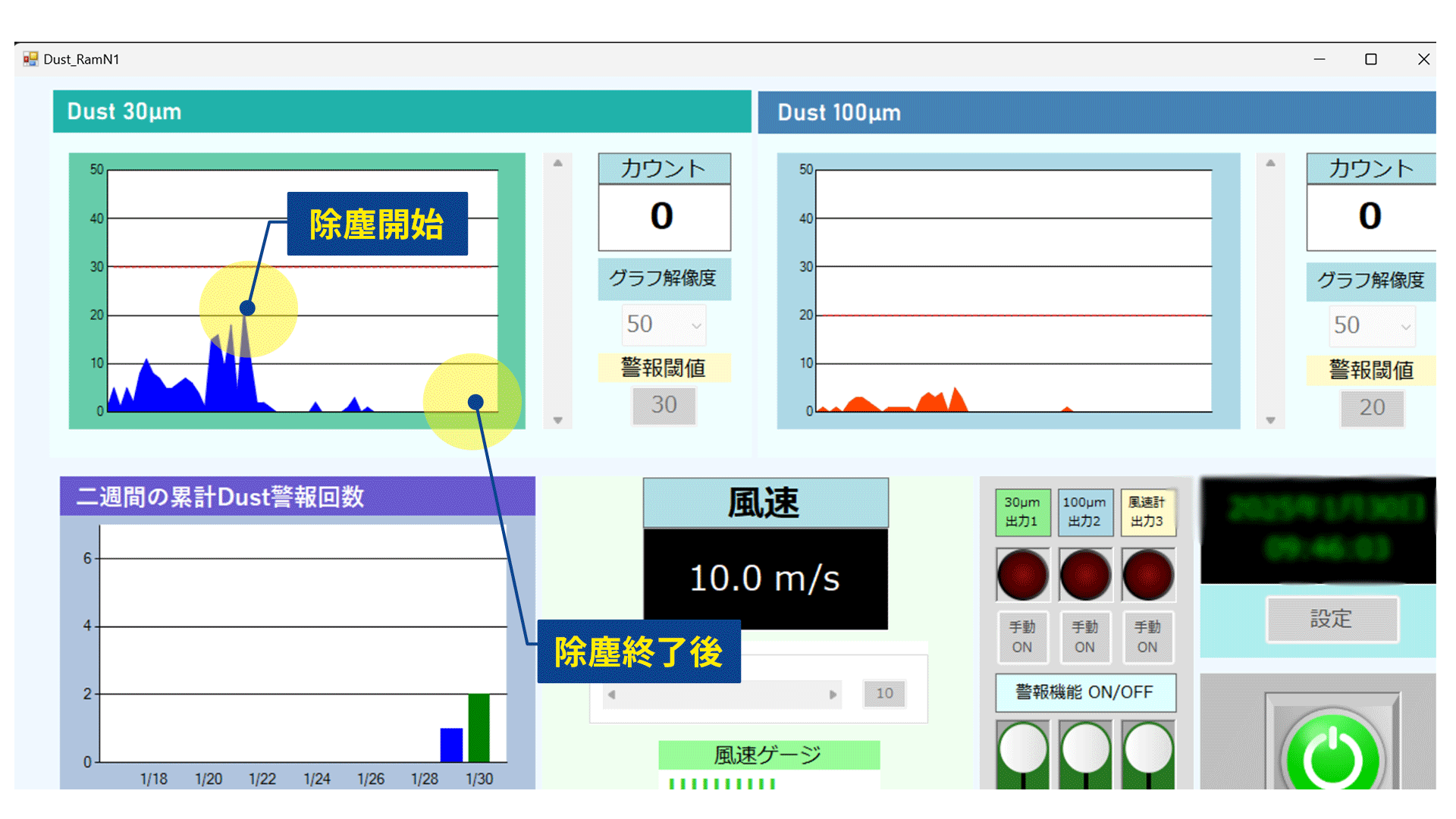This screenshot has height=819, width=1456.
Task: Click the 100μm 出力2 label tab
Action: (1085, 512)
